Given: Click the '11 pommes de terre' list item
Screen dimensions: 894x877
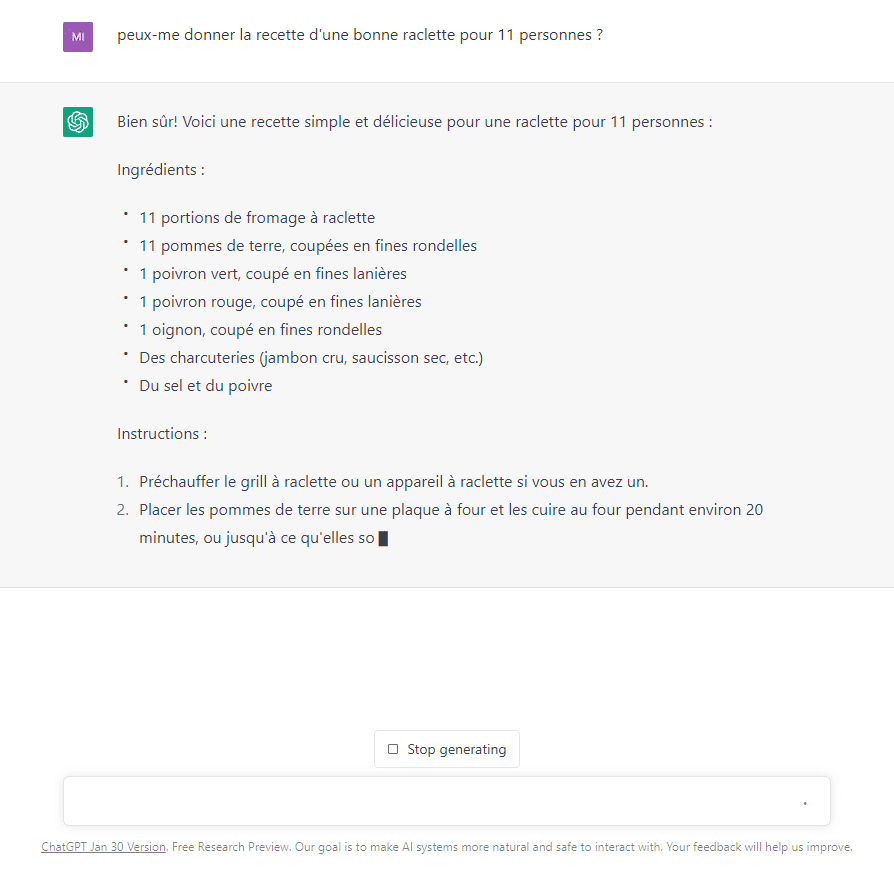Looking at the screenshot, I should [308, 246].
